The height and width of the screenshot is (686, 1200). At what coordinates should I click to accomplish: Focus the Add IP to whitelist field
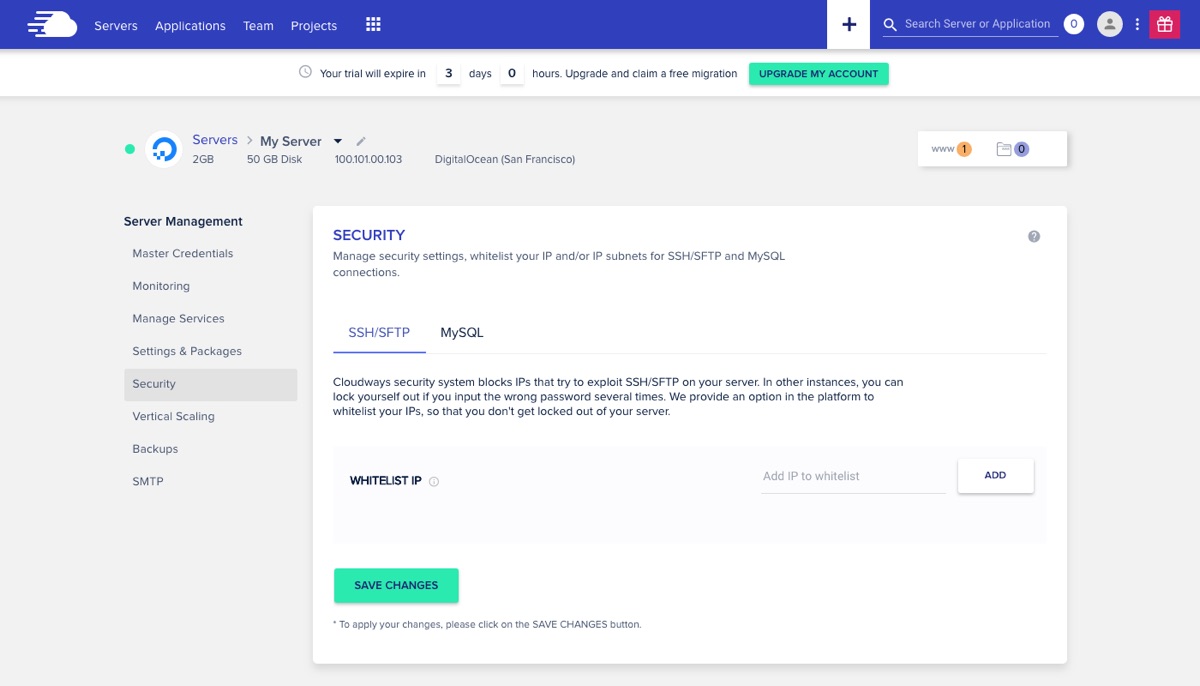[x=853, y=476]
